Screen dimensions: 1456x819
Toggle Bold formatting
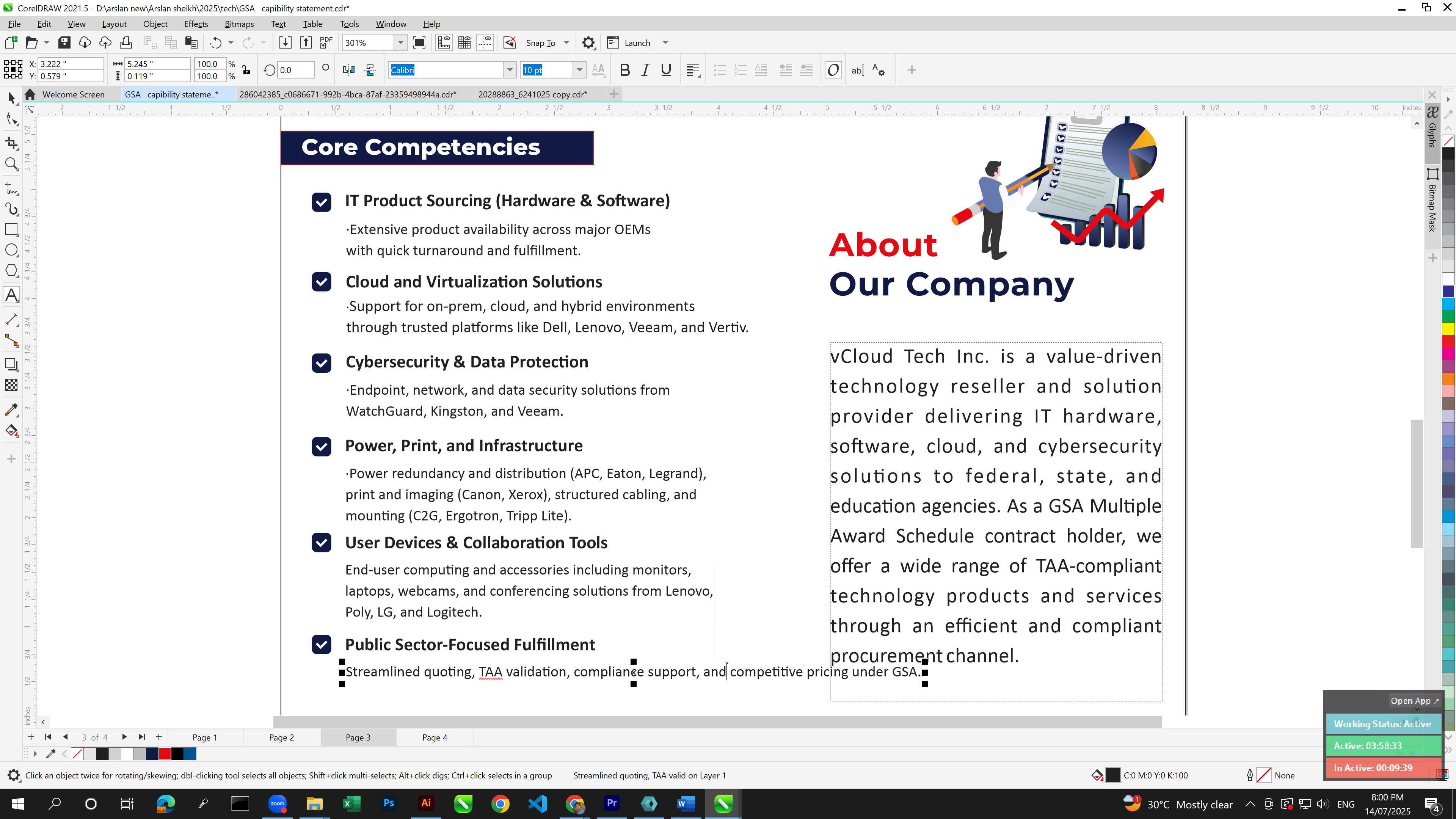tap(624, 70)
